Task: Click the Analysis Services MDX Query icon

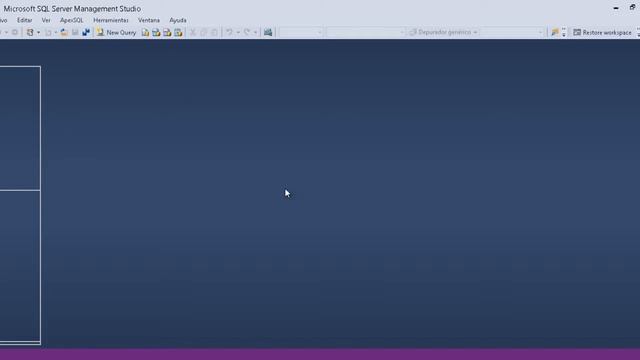Action: 156,32
